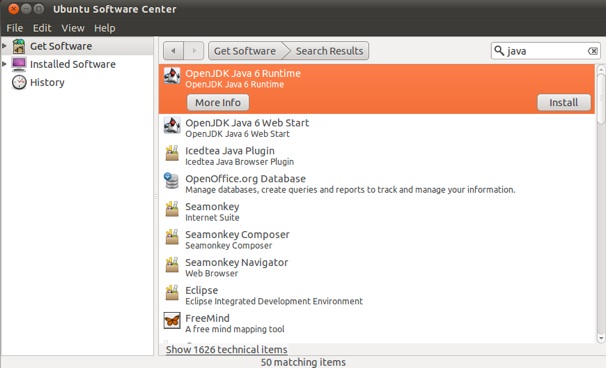Click the Eclipse package icon
This screenshot has width=606, height=368.
[172, 293]
